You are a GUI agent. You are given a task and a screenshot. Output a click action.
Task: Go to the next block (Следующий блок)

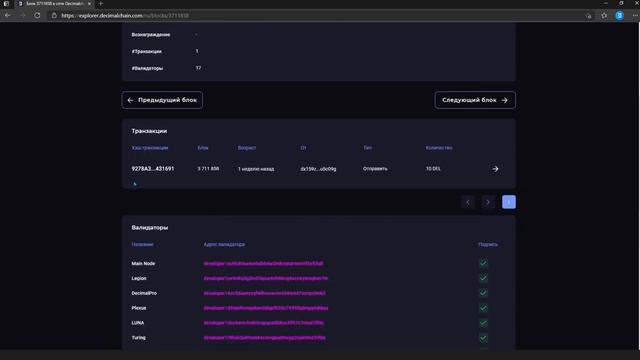tap(475, 100)
